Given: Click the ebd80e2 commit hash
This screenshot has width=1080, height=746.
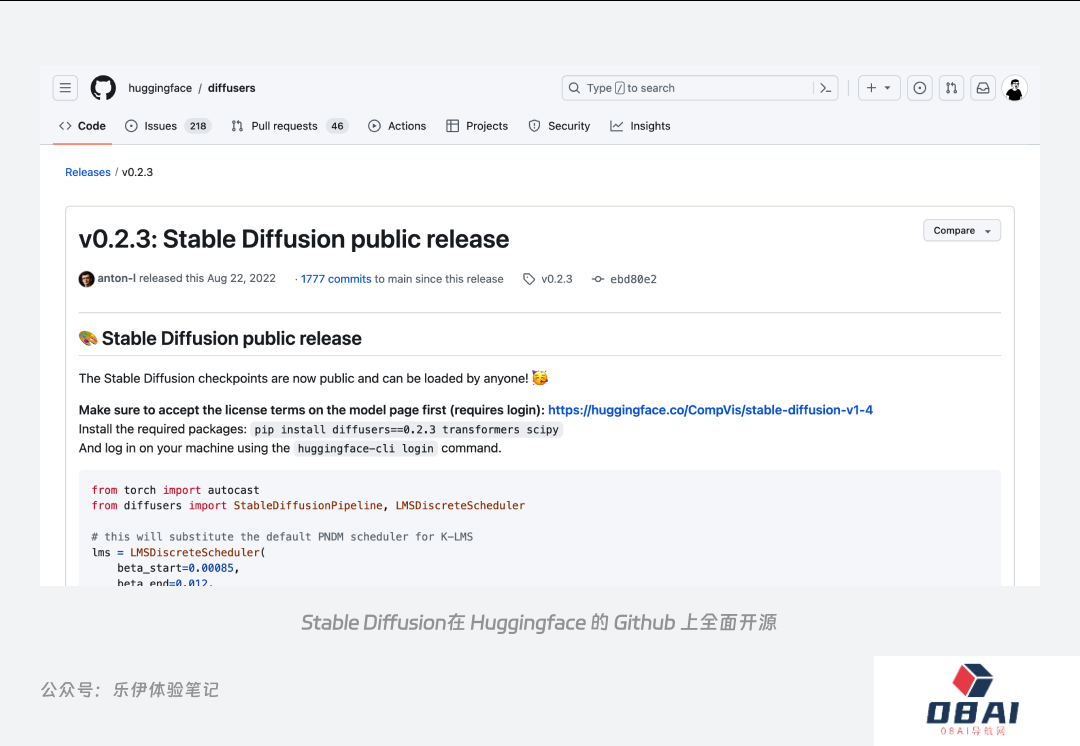Looking at the screenshot, I should click(633, 279).
